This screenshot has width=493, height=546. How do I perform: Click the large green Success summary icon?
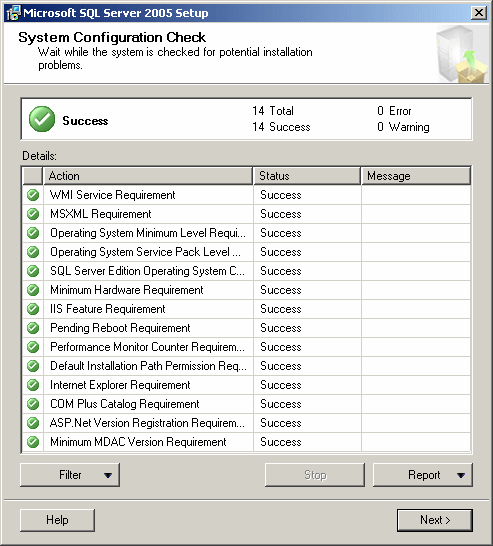click(42, 119)
